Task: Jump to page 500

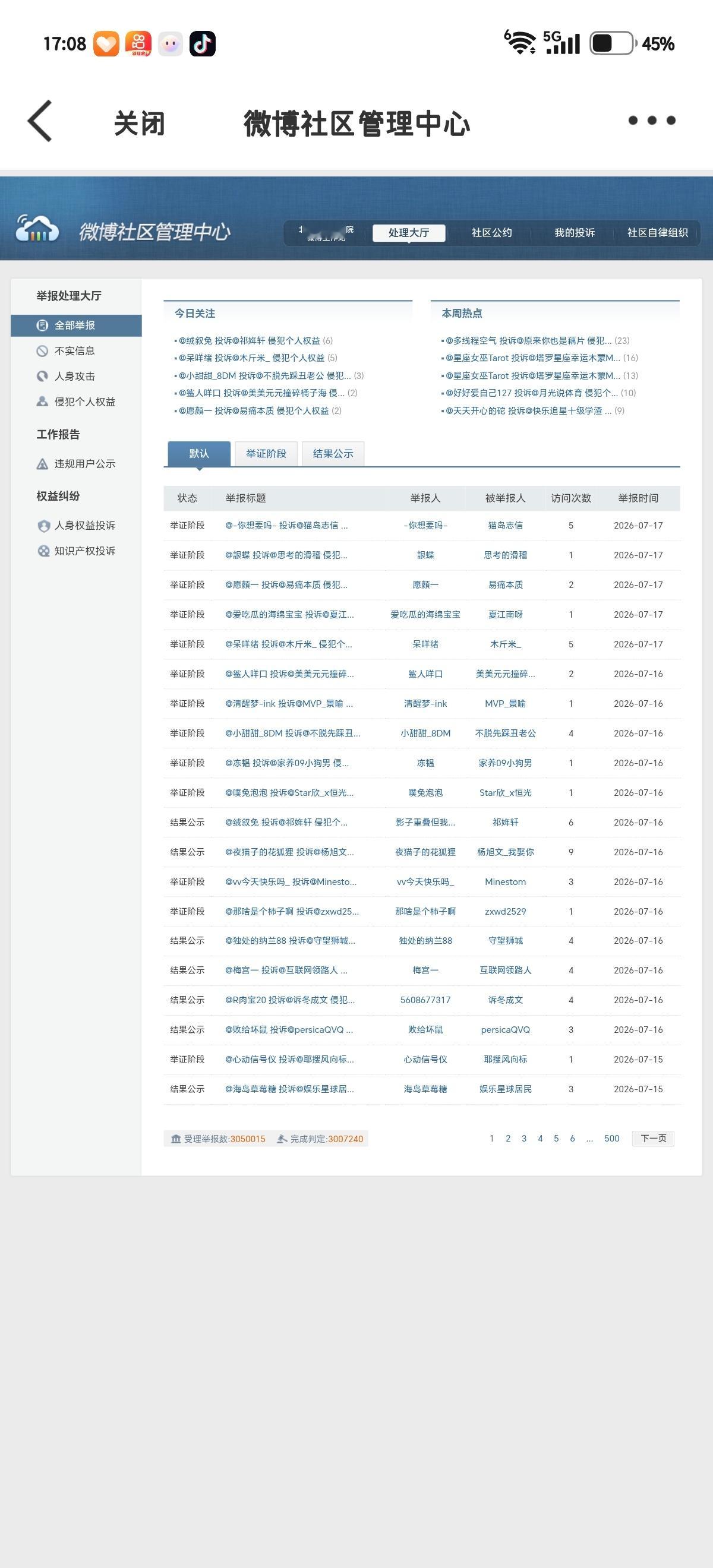Action: click(611, 1139)
